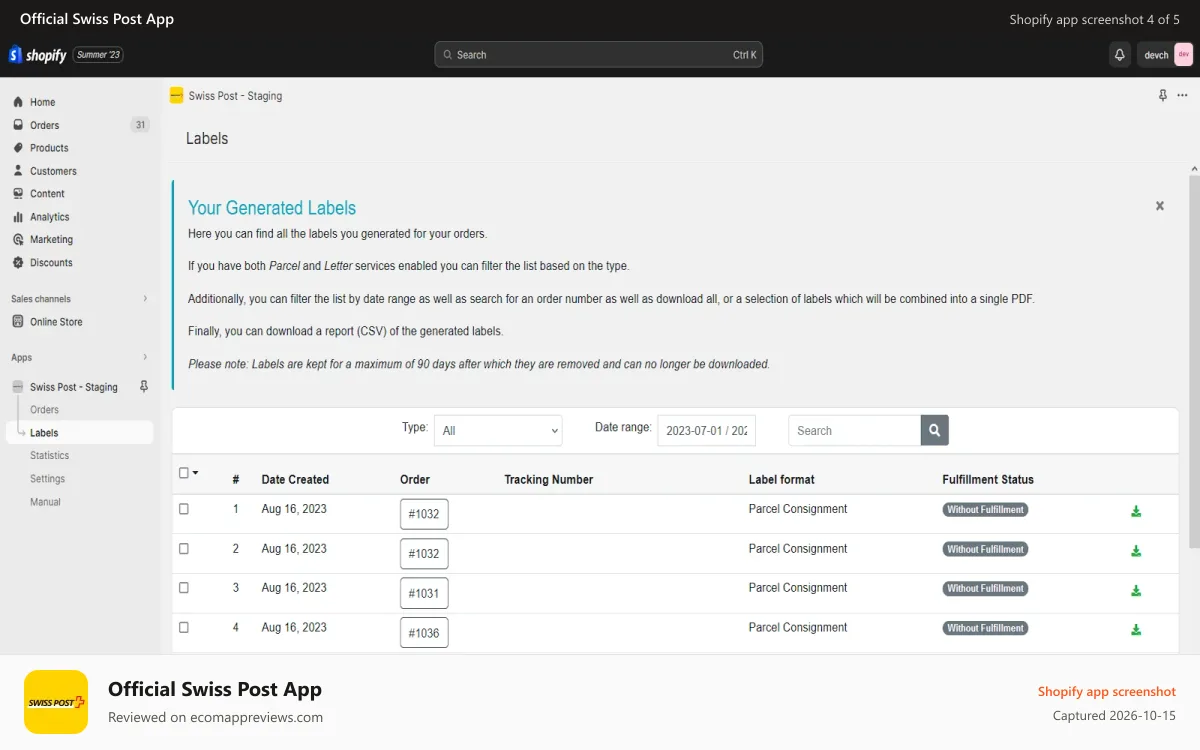Click the Date Created column header
This screenshot has width=1200, height=750.
[295, 480]
